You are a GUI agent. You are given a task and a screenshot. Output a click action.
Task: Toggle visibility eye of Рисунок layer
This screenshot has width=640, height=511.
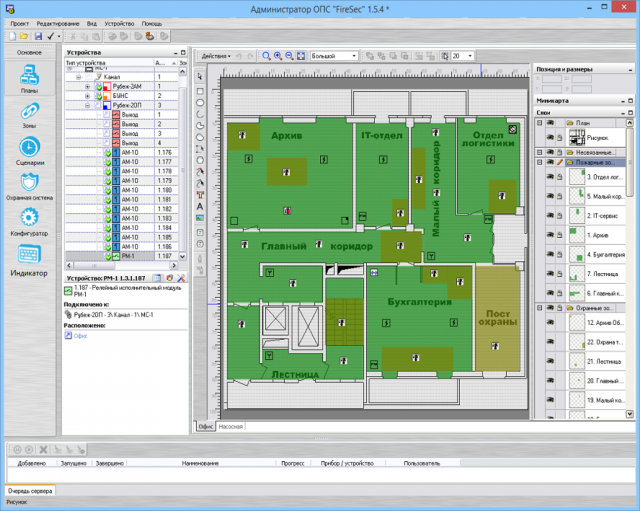click(550, 138)
